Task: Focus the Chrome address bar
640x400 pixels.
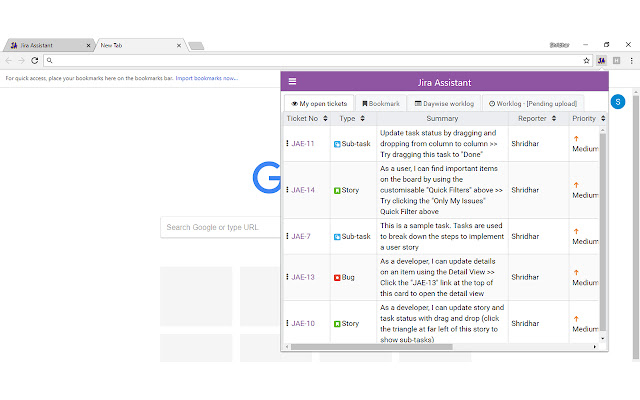Action: coord(318,60)
